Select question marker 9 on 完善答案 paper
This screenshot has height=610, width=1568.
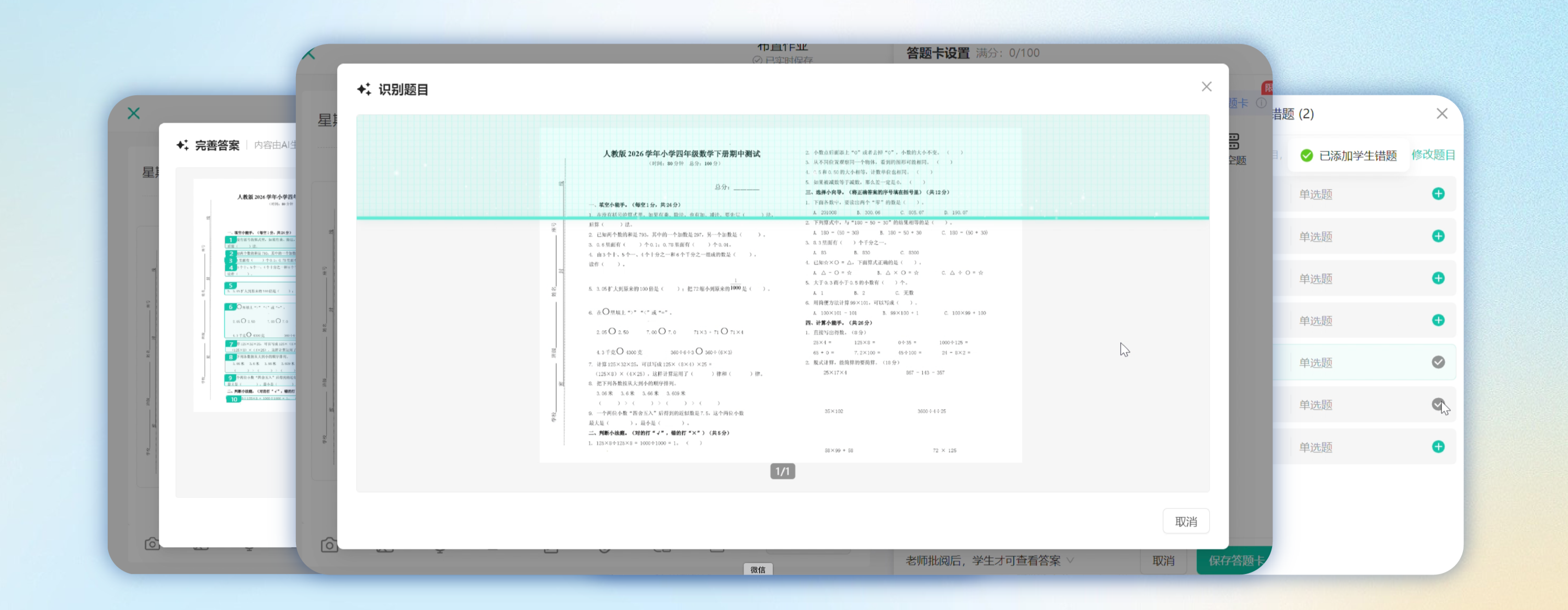(x=231, y=378)
